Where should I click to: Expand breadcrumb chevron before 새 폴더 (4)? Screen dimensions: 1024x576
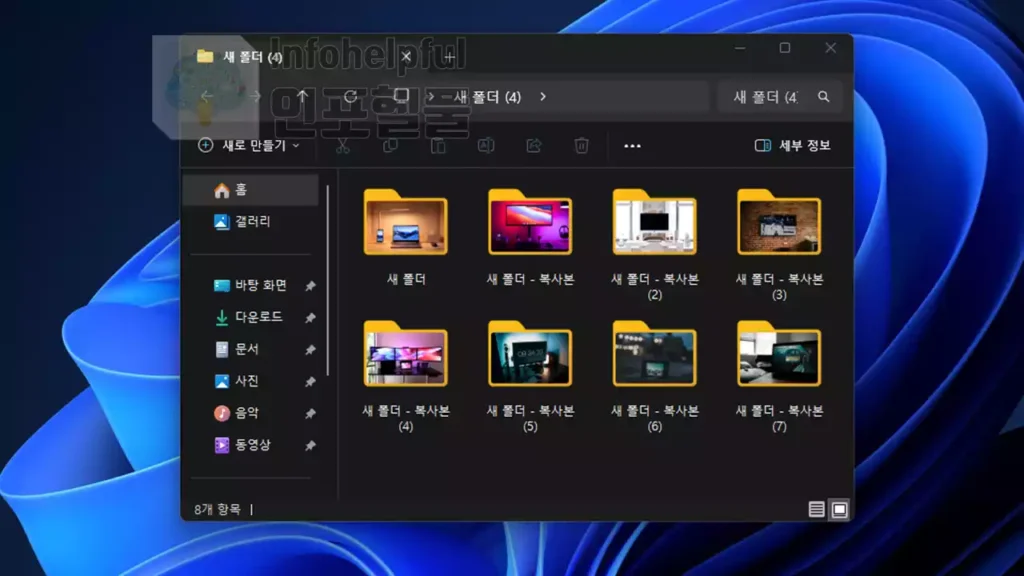[431, 97]
